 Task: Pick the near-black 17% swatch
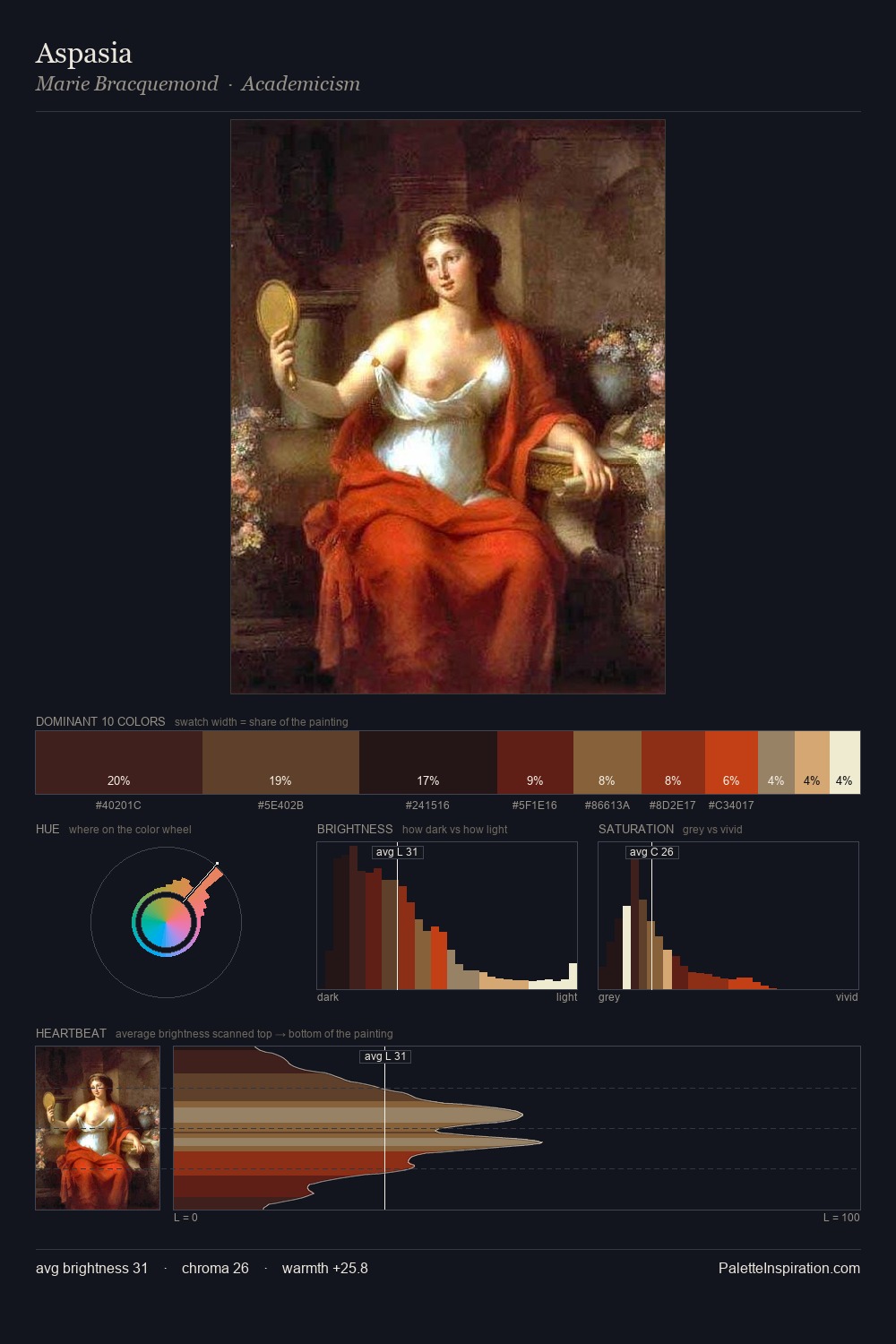pyautogui.click(x=428, y=762)
